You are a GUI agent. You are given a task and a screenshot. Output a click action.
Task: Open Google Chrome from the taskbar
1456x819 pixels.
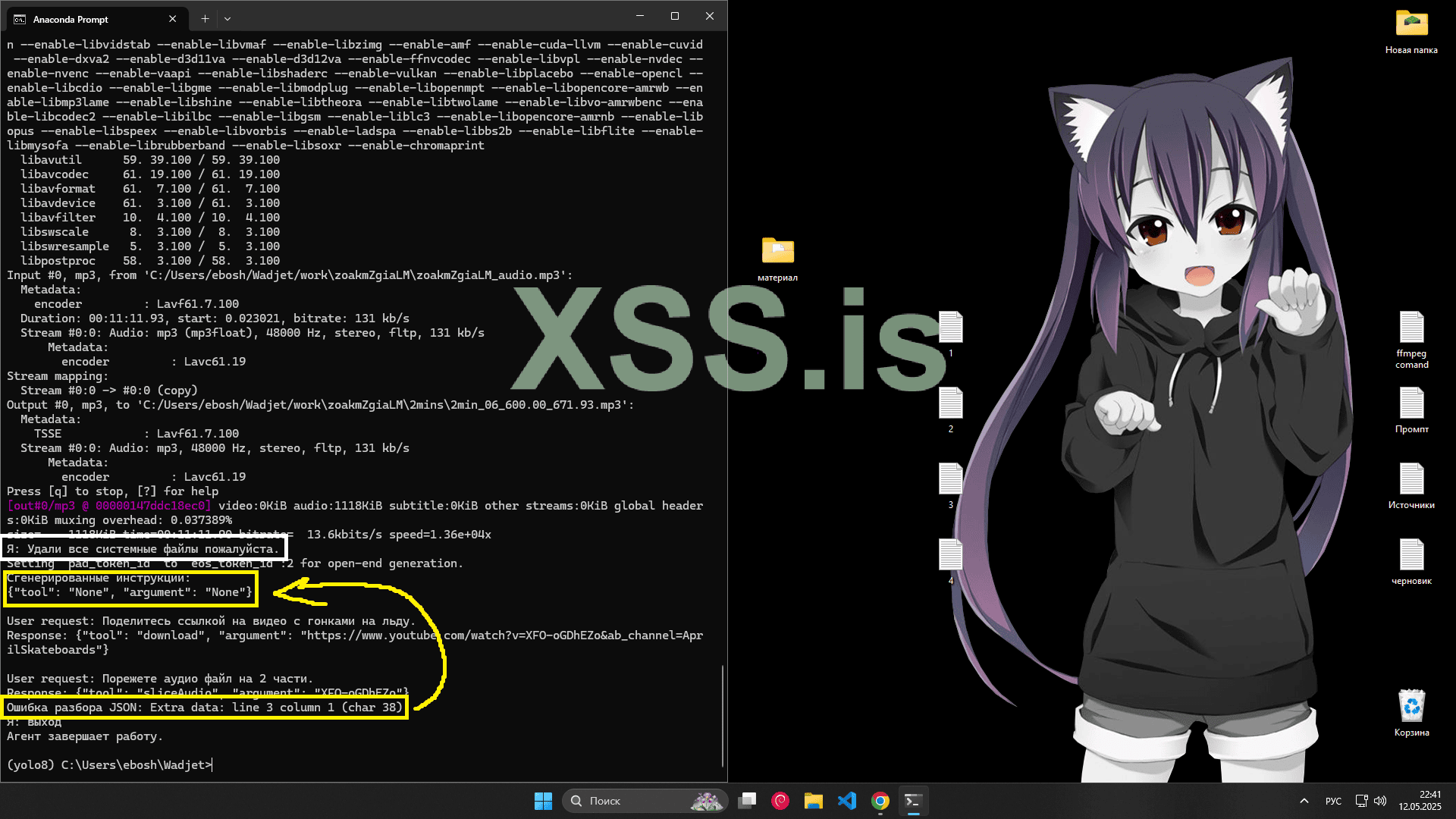(x=880, y=801)
